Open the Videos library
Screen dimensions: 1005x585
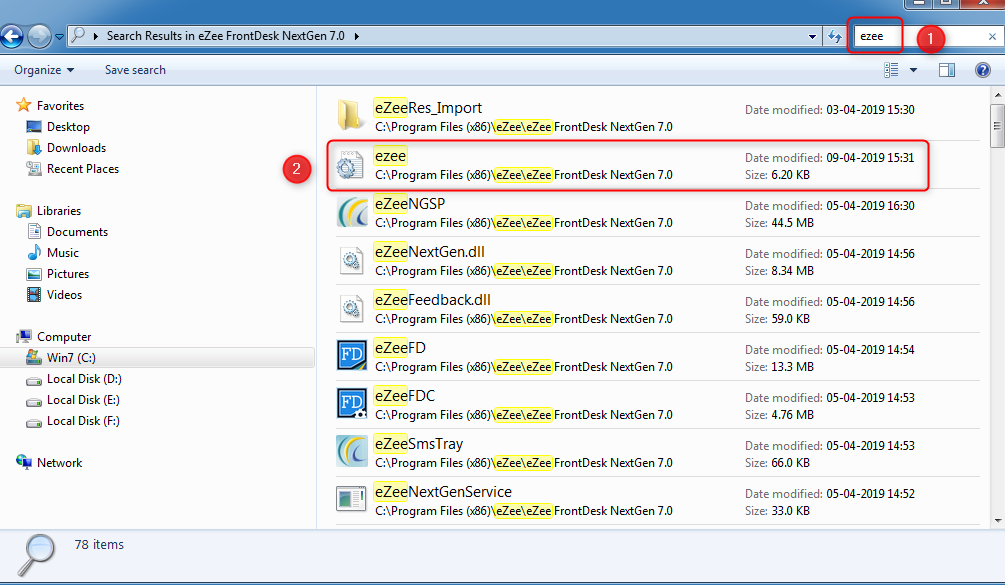tap(64, 295)
